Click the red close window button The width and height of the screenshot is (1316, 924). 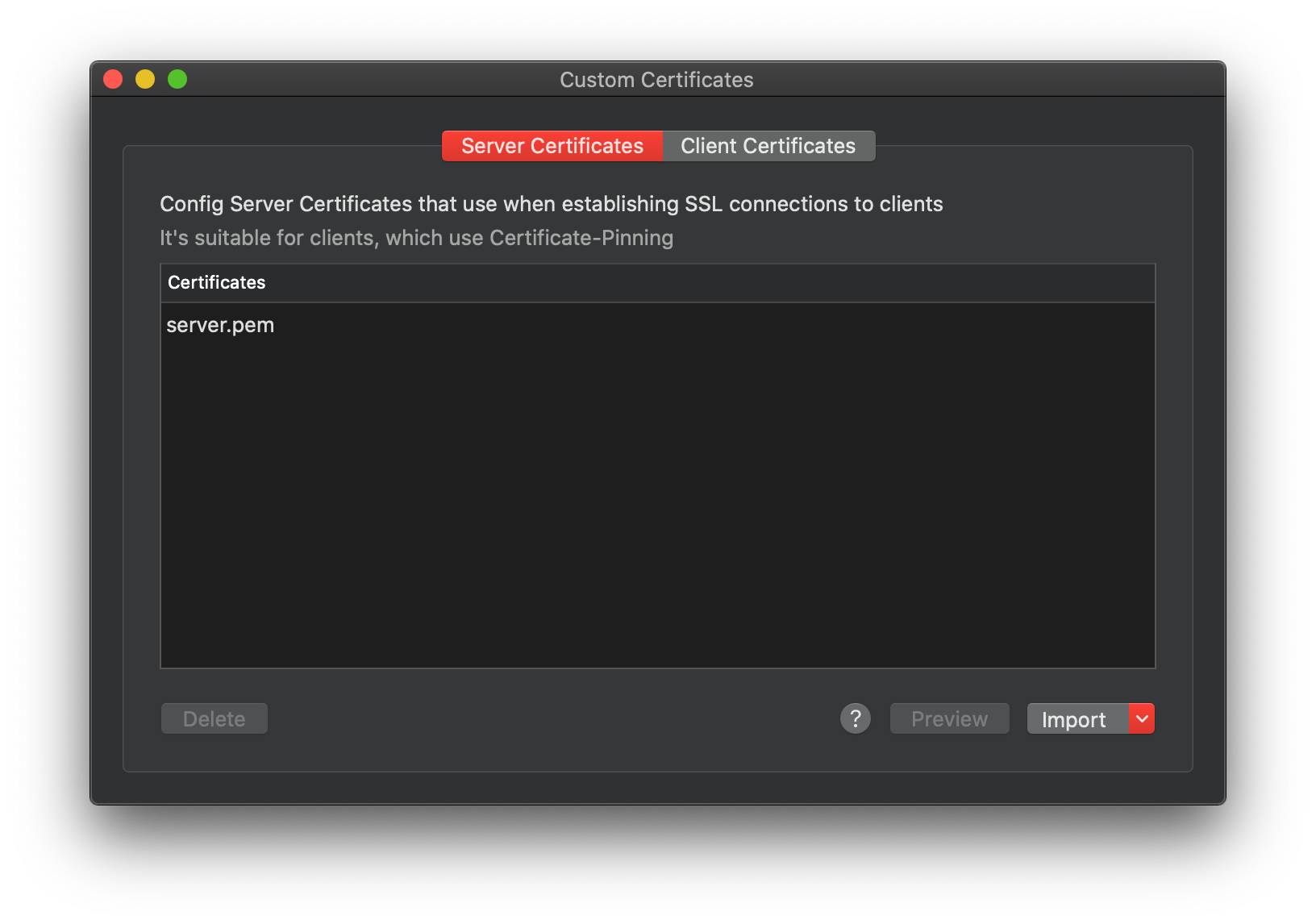[x=113, y=78]
